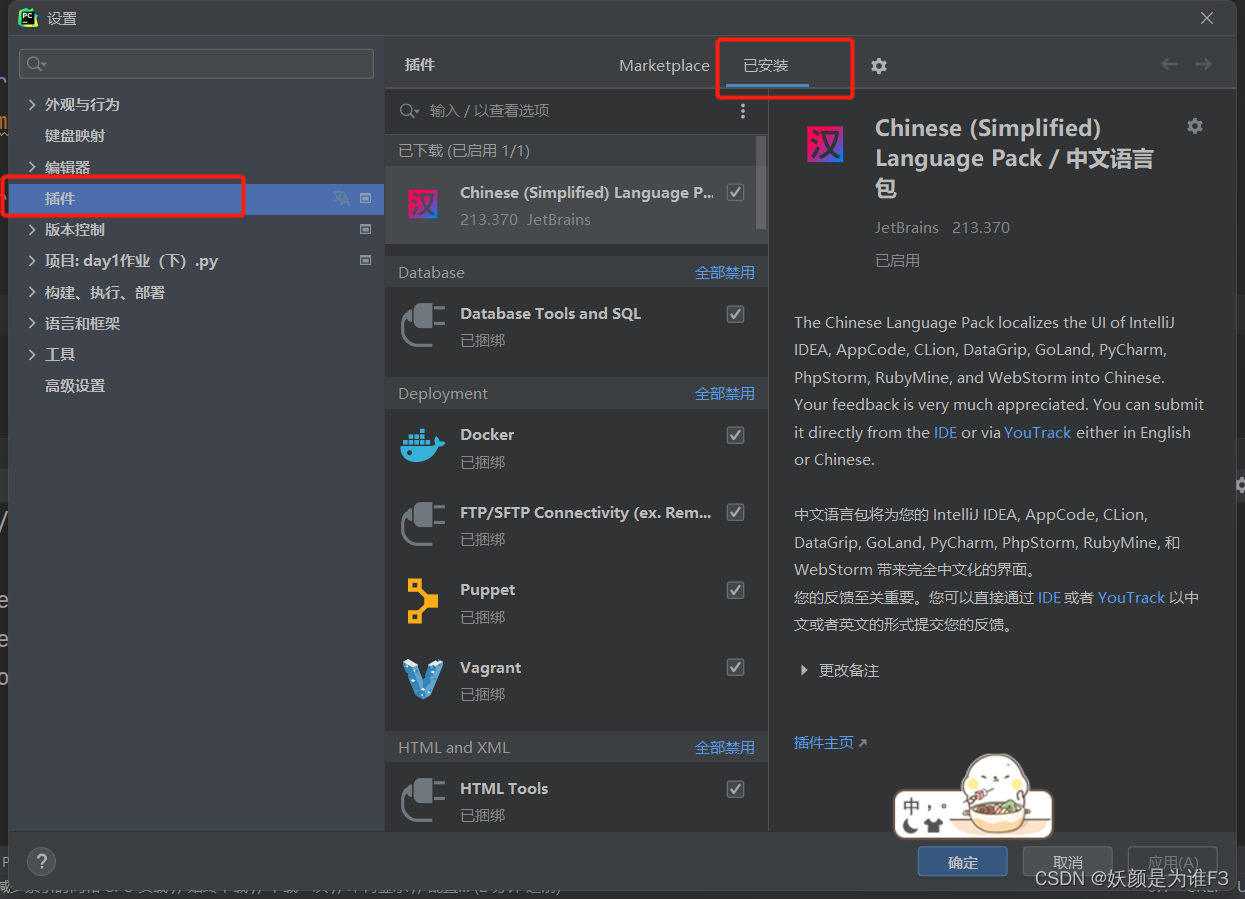
Task: Click the PyCharm logo in title bar
Action: [x=28, y=18]
